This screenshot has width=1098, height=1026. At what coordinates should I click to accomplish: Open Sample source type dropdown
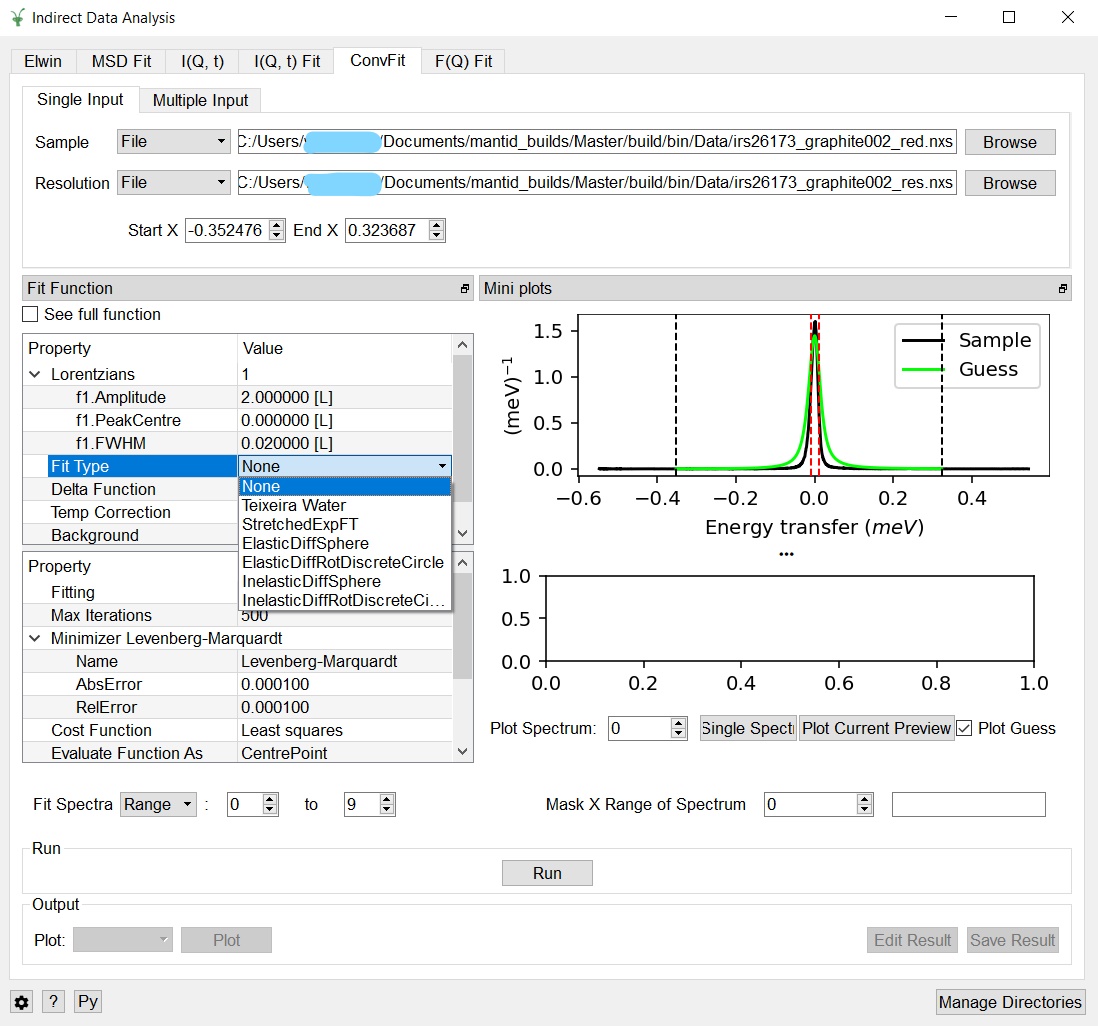click(x=174, y=142)
